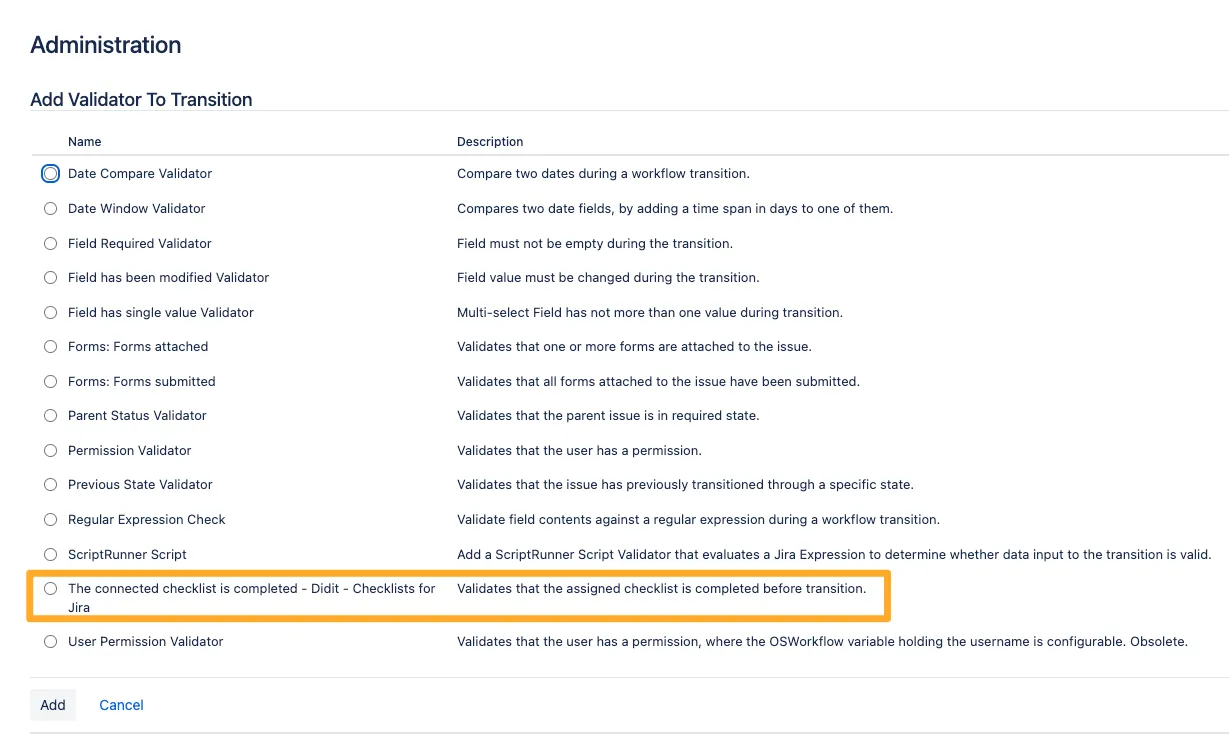
Task: Select the Regular Expression Check radio button
Action: (50, 520)
